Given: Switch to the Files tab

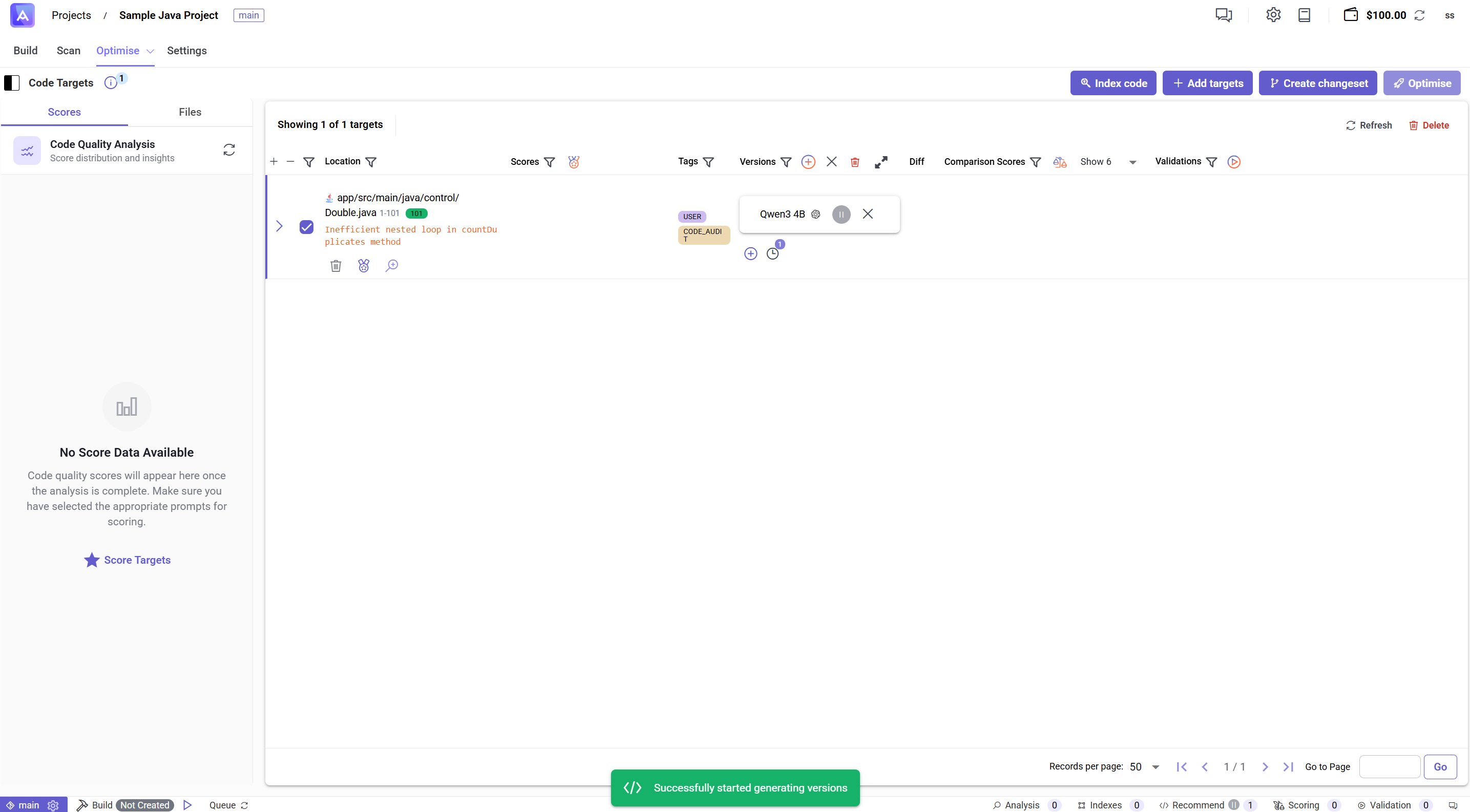Looking at the screenshot, I should [190, 112].
